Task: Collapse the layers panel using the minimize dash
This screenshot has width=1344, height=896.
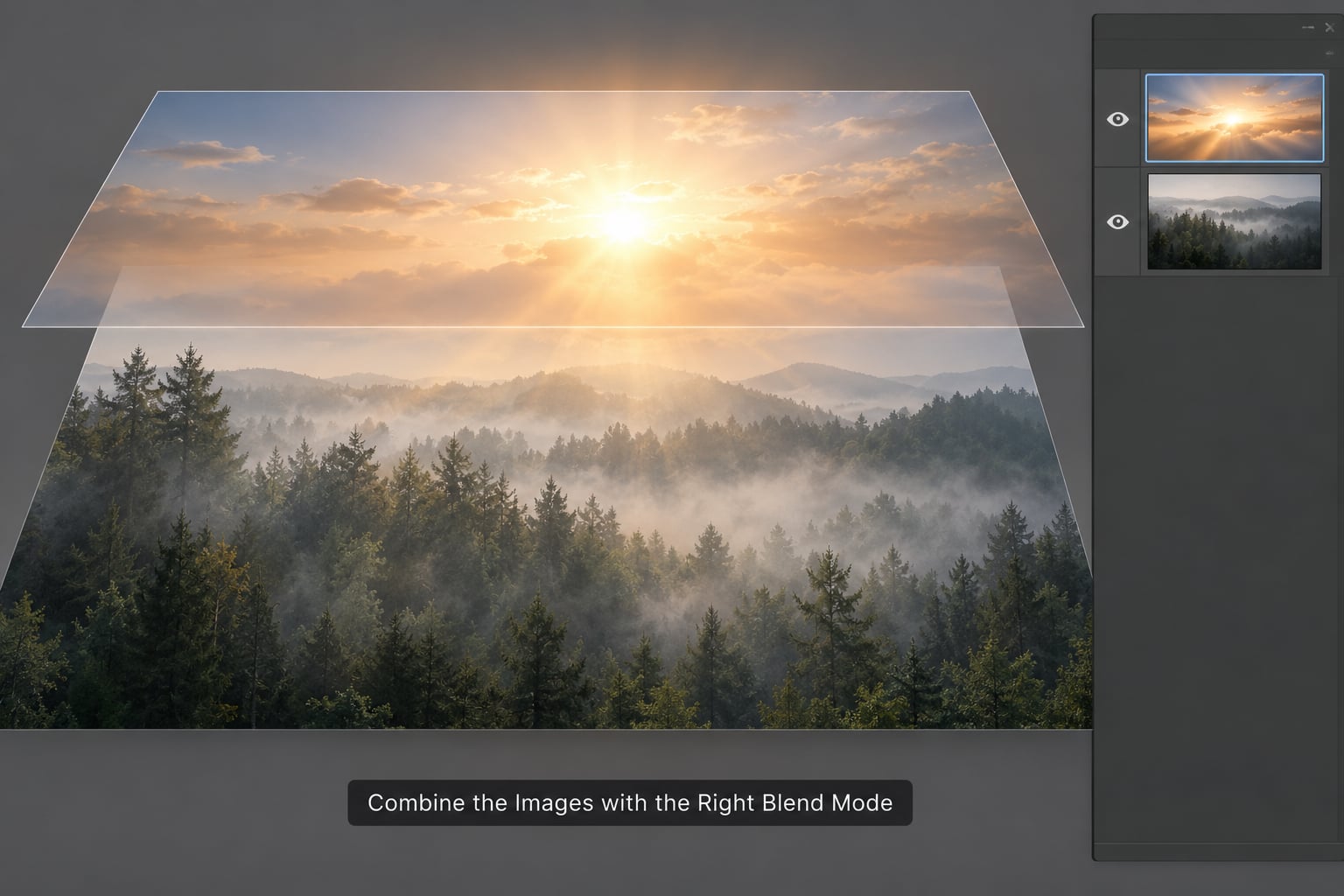Action: [1308, 28]
